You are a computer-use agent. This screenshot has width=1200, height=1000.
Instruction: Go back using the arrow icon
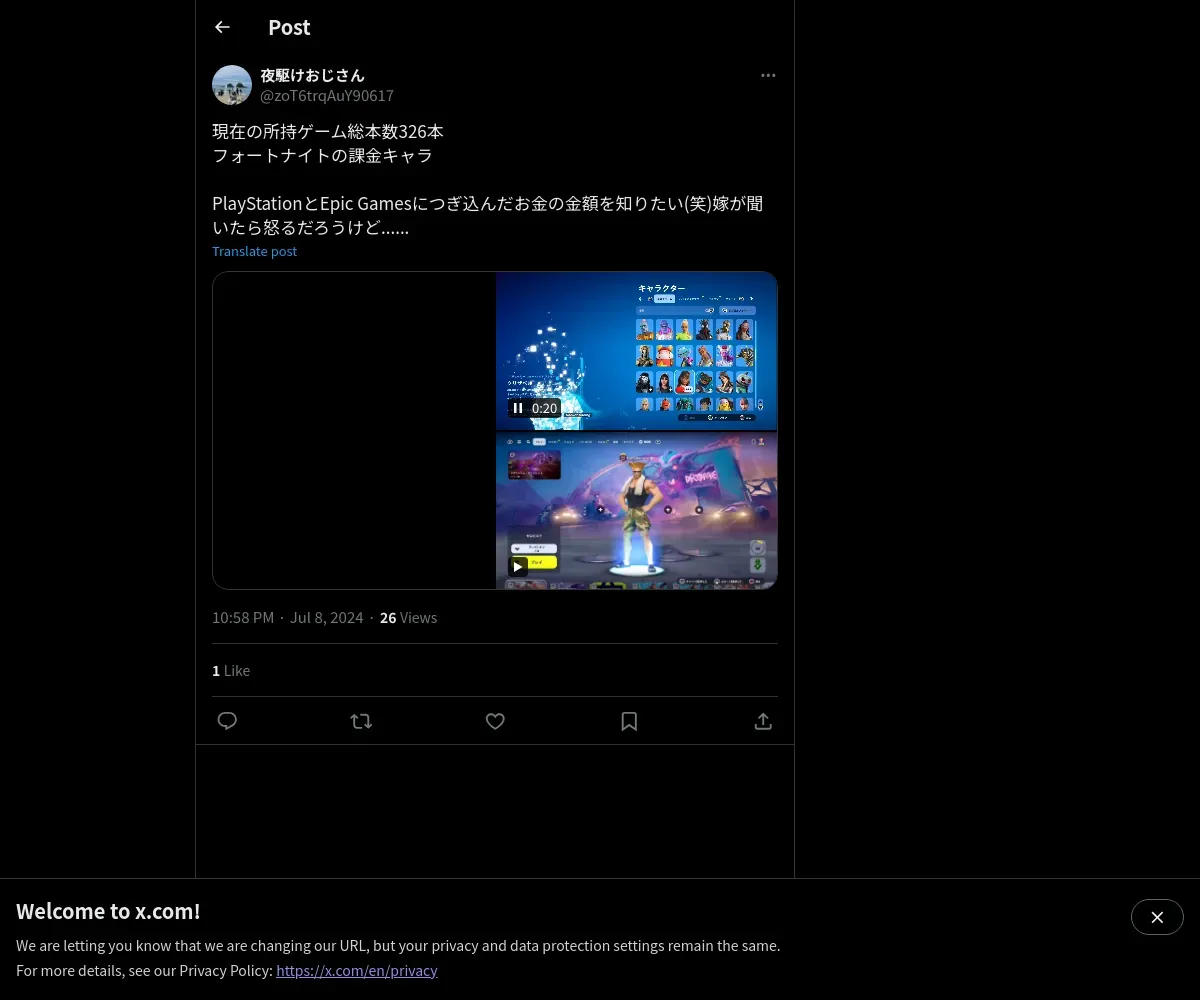222,27
